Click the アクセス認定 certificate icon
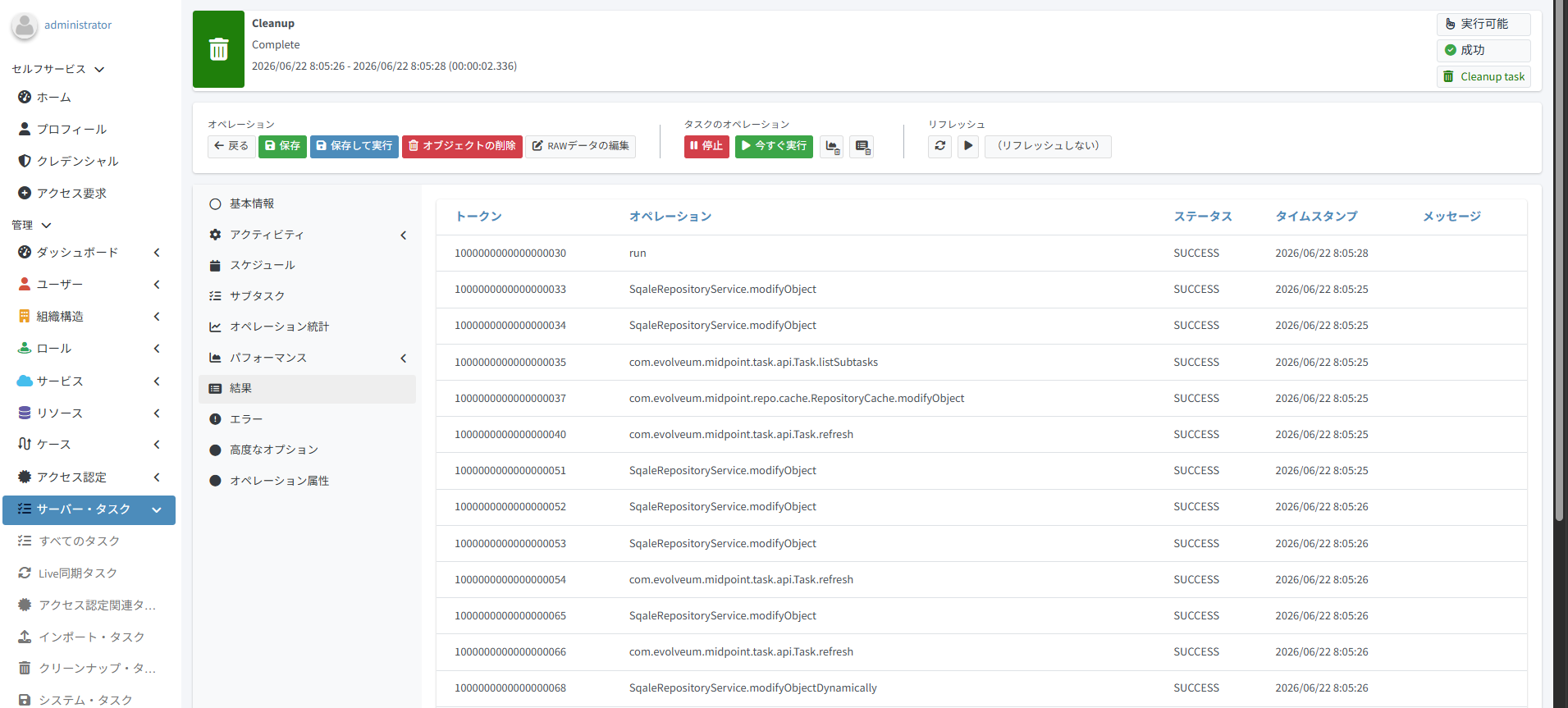 tap(25, 477)
